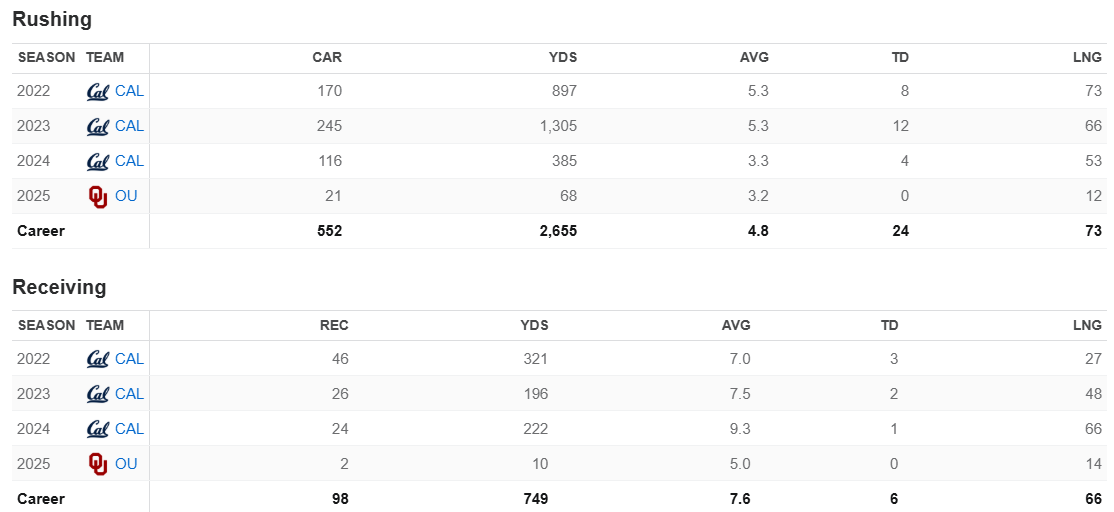1114x512 pixels.
Task: Open the CAL team link for 2024 receiving
Action: click(129, 429)
